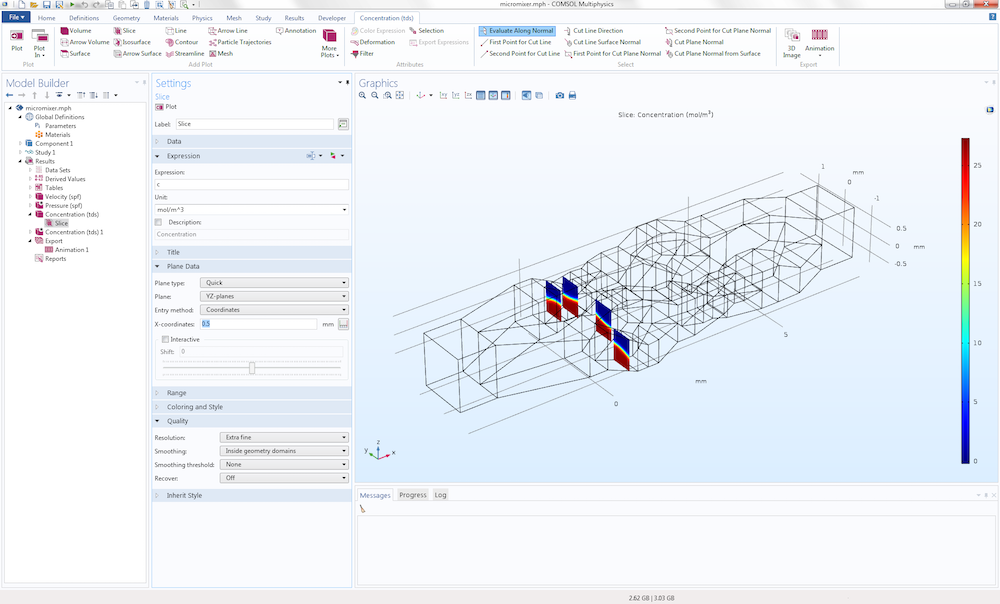Add a Particle Trajectories plot
Viewport: 1000px width, 604px height.
click(x=240, y=42)
